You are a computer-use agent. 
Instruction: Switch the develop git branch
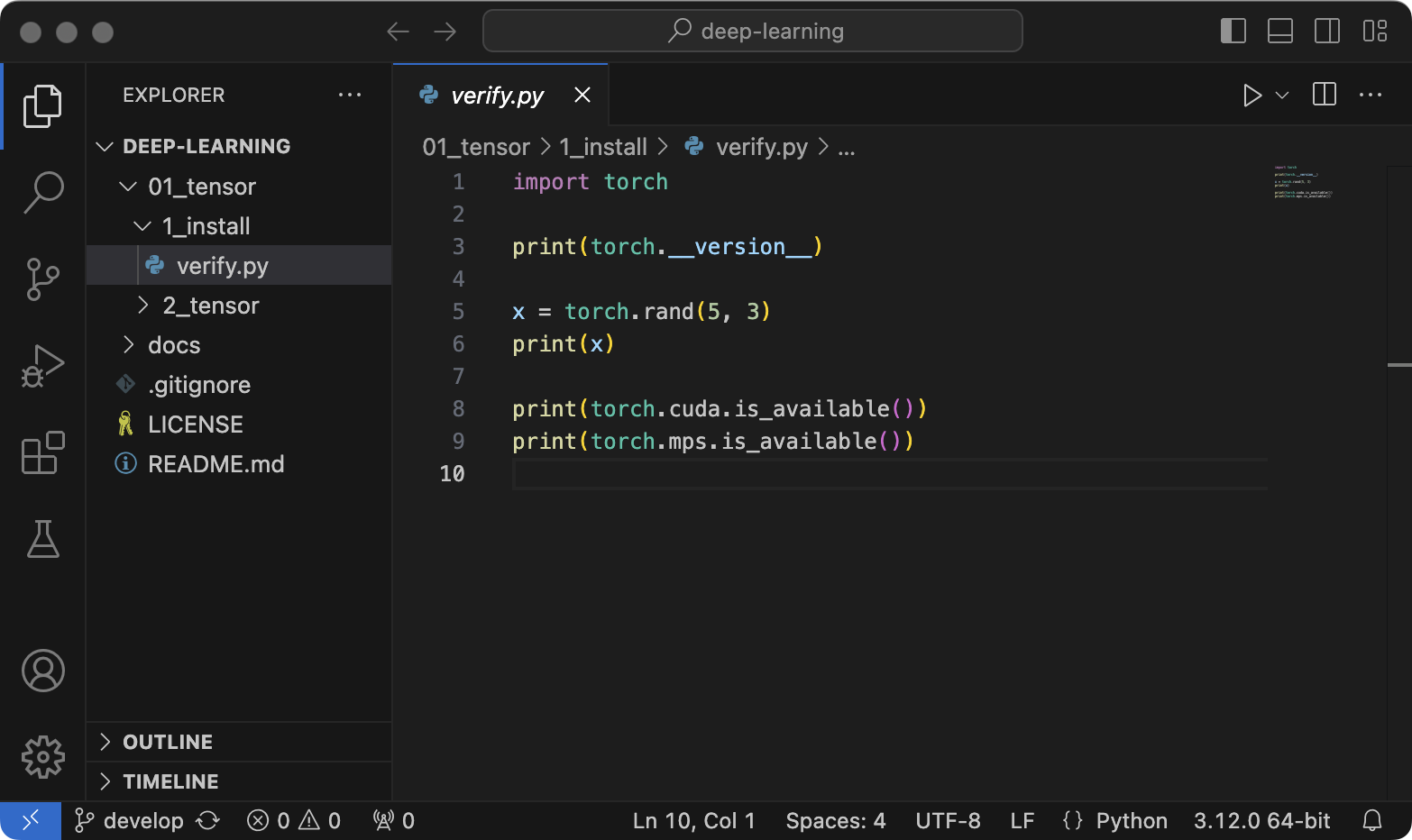coord(130,820)
